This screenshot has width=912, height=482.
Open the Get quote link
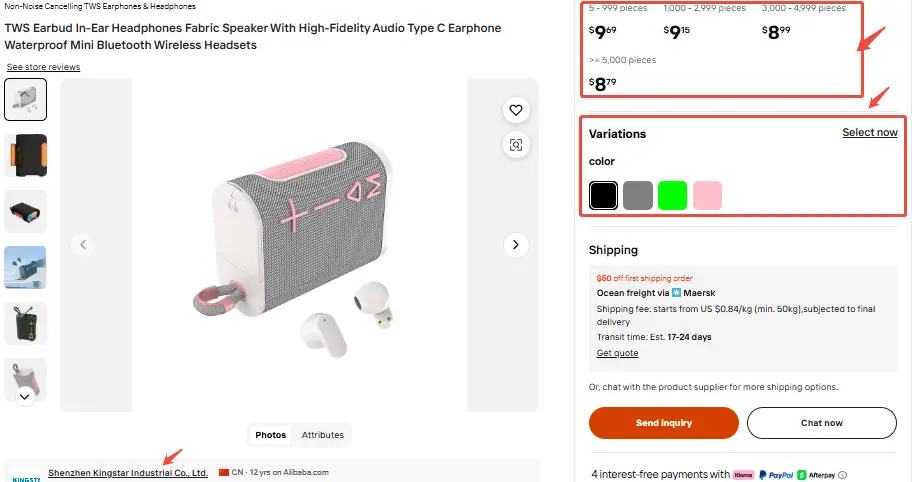[617, 353]
